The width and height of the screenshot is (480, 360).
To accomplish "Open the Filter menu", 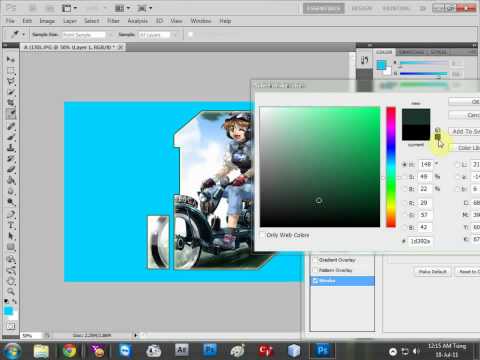I will click(x=113, y=21).
